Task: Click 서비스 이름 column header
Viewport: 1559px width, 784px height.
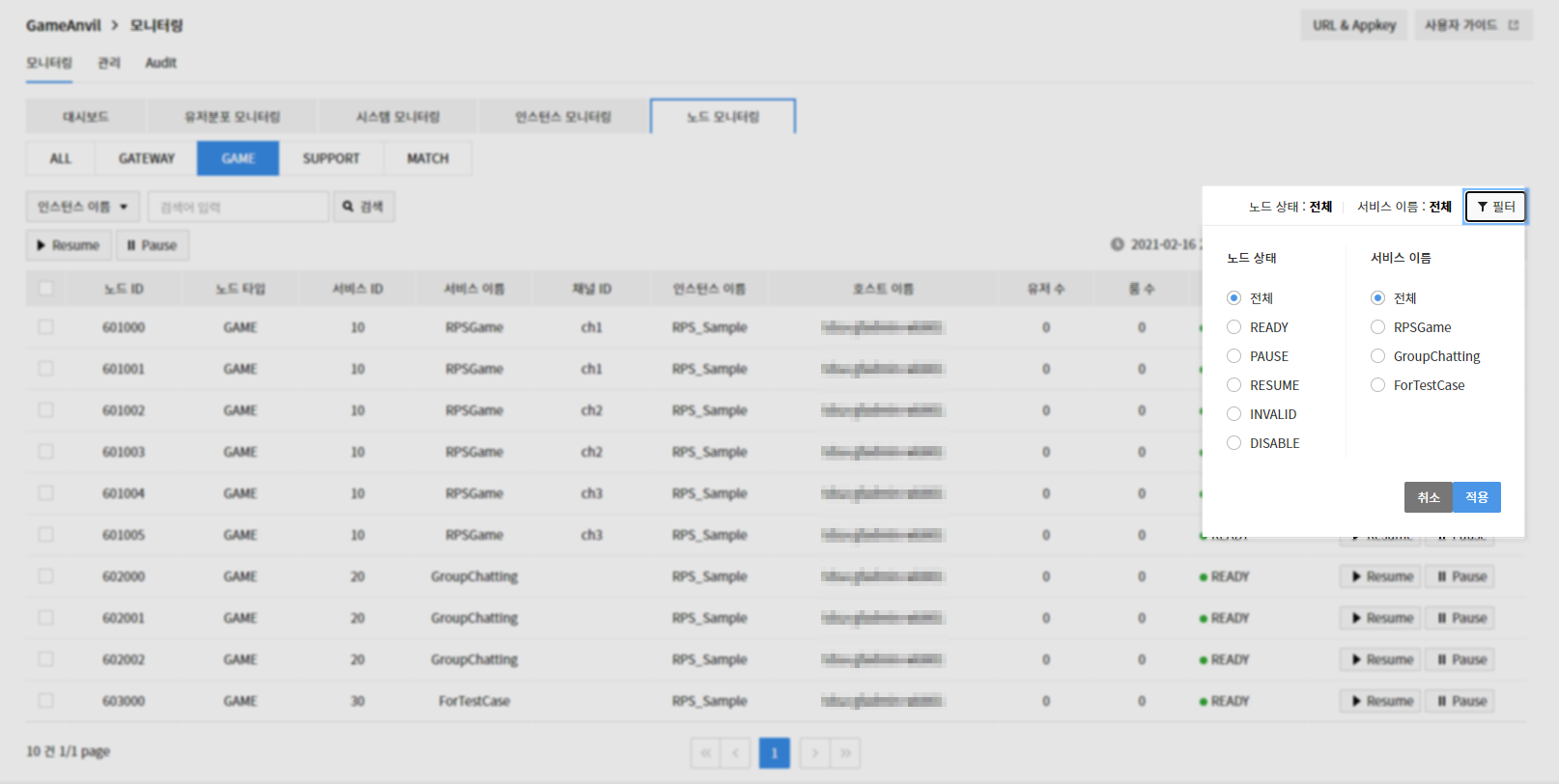Action: point(474,289)
